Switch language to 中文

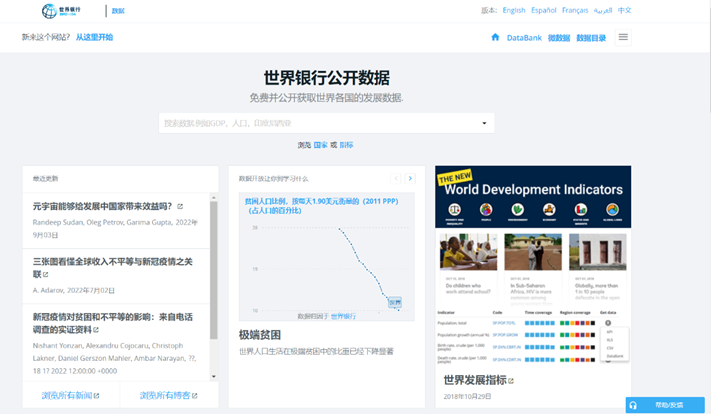point(624,10)
